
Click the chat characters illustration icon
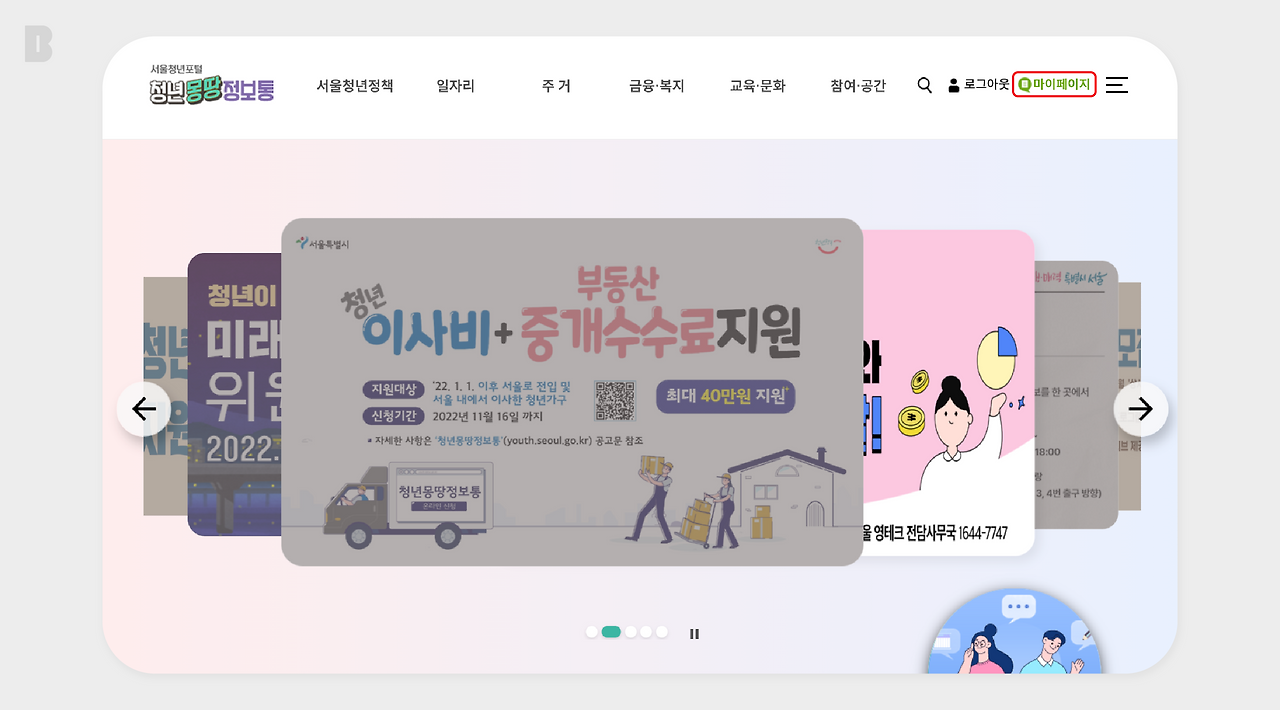1016,632
